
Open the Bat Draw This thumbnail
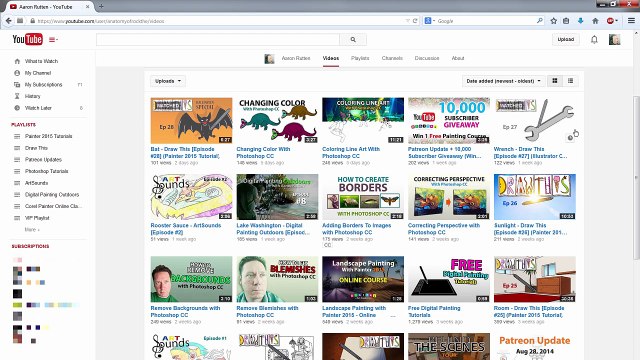(x=191, y=120)
